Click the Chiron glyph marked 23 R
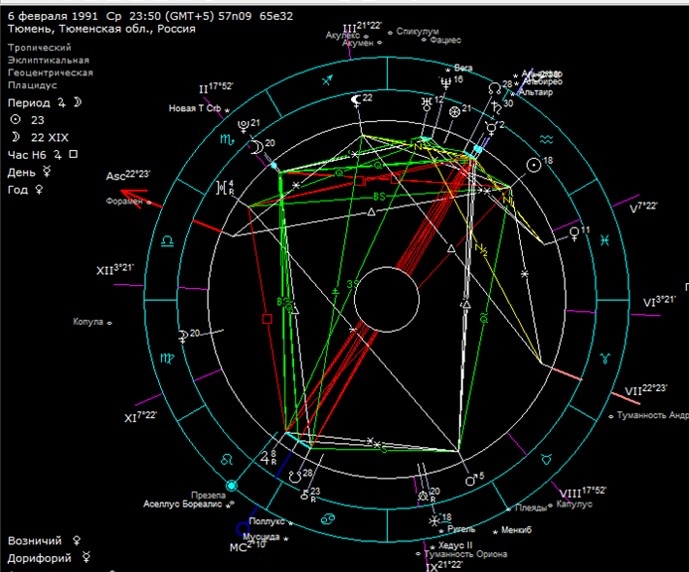689x572 pixels. click(305, 495)
